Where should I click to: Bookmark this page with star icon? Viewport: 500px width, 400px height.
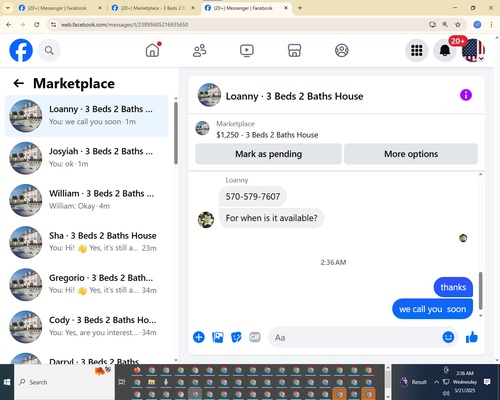[x=458, y=24]
